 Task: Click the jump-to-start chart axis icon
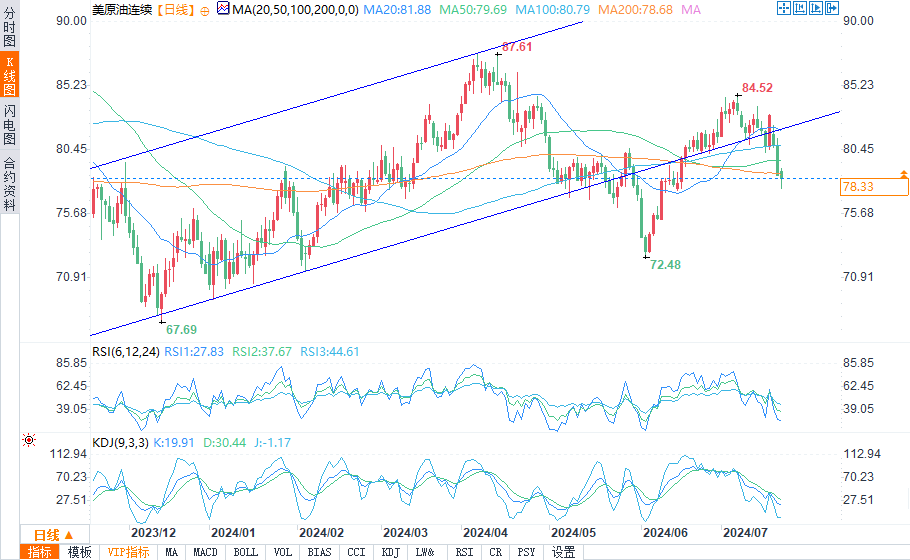[800, 8]
